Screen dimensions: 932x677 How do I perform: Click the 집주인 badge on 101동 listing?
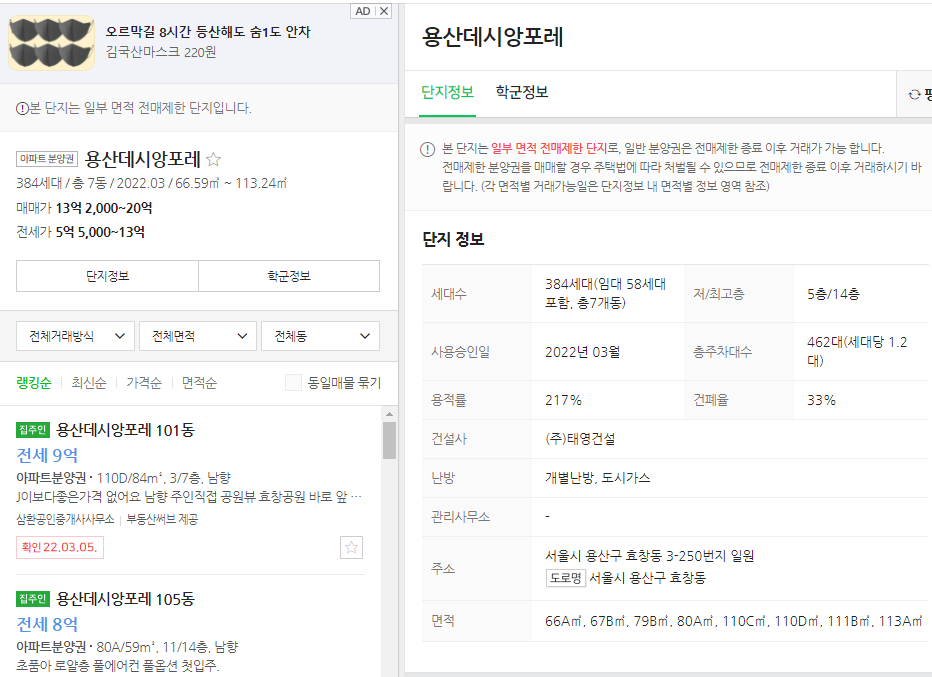[x=33, y=430]
